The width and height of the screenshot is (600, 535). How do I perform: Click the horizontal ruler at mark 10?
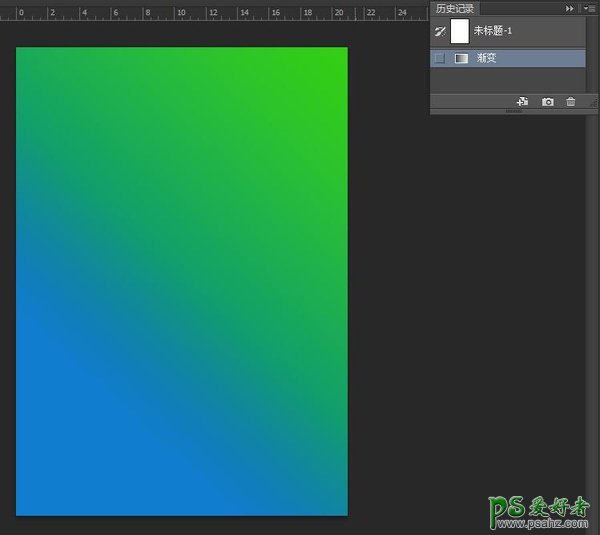[181, 13]
